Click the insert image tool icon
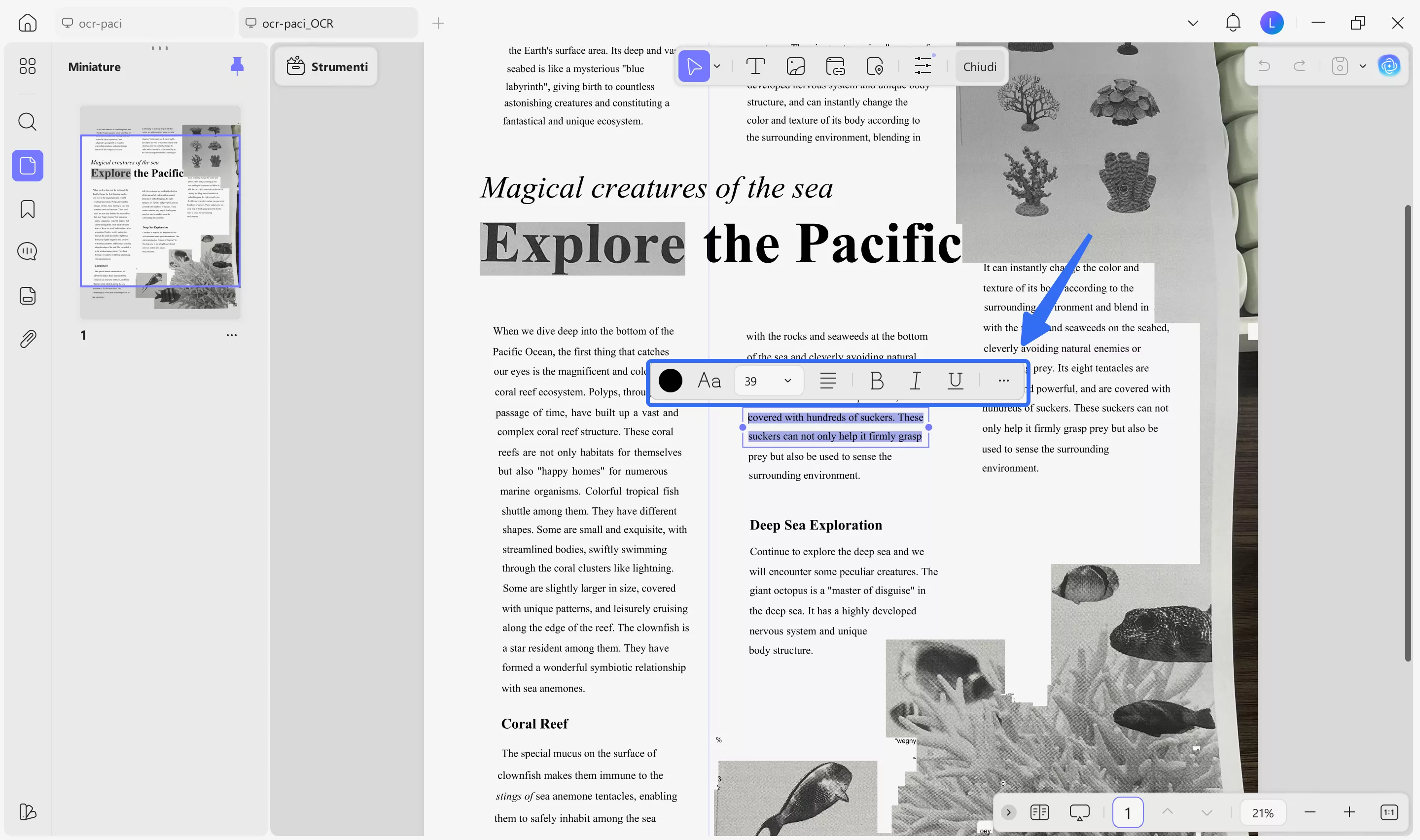Viewport: 1420px width, 840px height. click(795, 67)
